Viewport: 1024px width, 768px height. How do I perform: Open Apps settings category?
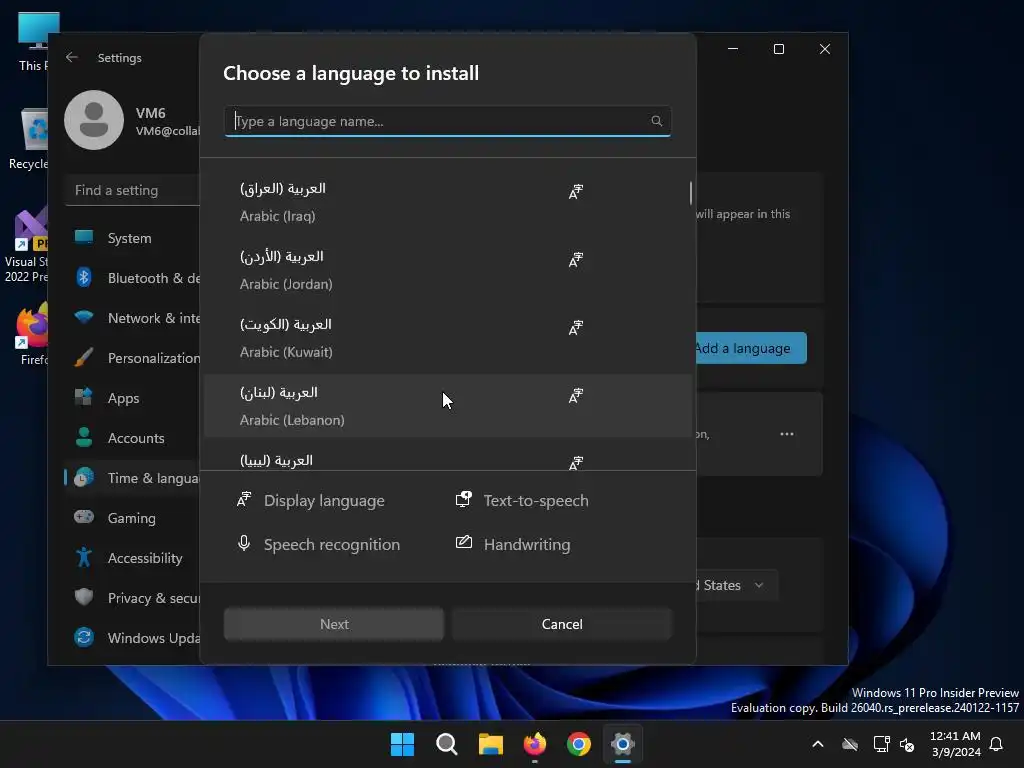click(x=132, y=398)
